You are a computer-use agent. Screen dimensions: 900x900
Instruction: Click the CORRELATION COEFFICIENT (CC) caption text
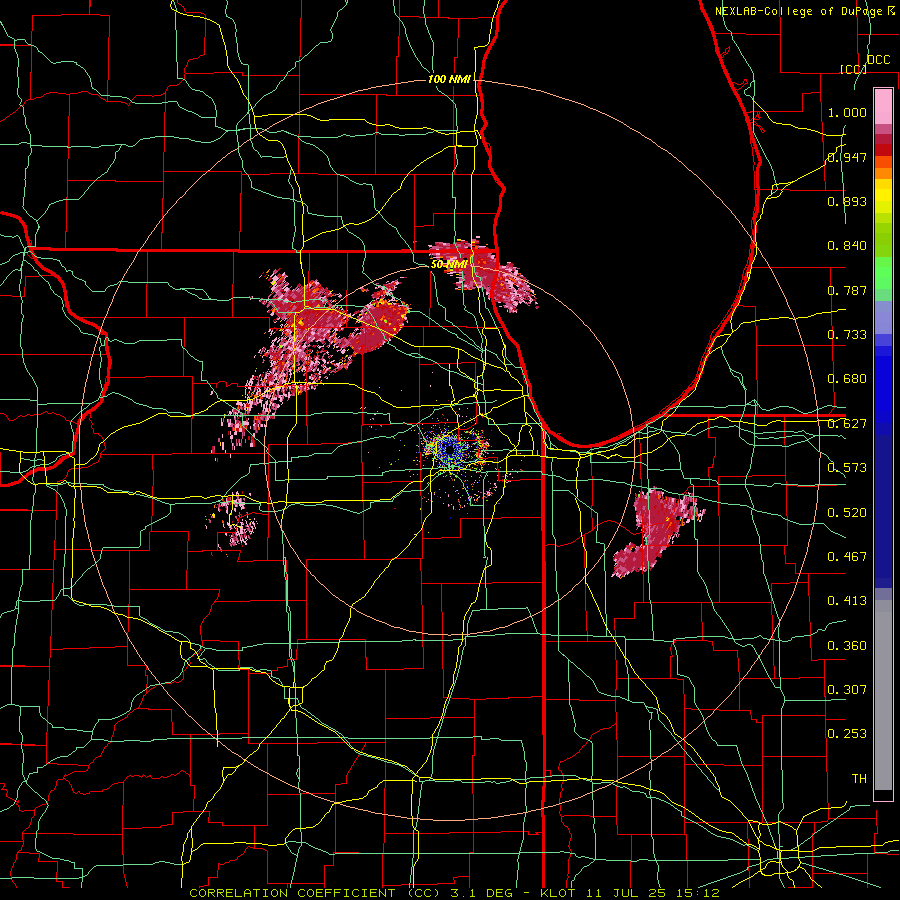point(317,893)
